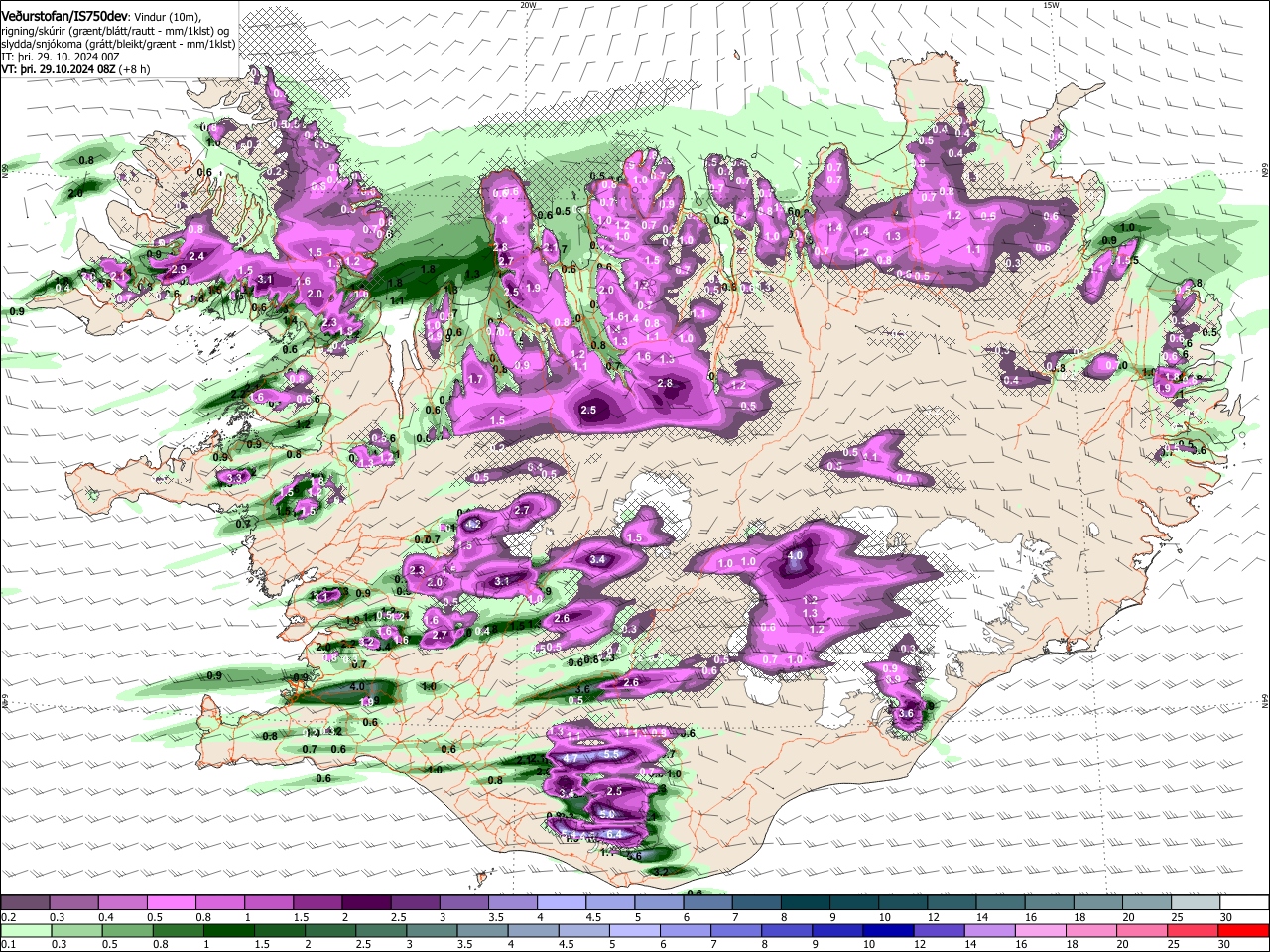Viewport: 1270px width, 952px height.
Task: Click the '15W' longitude label at top
Action: pyautogui.click(x=1052, y=5)
